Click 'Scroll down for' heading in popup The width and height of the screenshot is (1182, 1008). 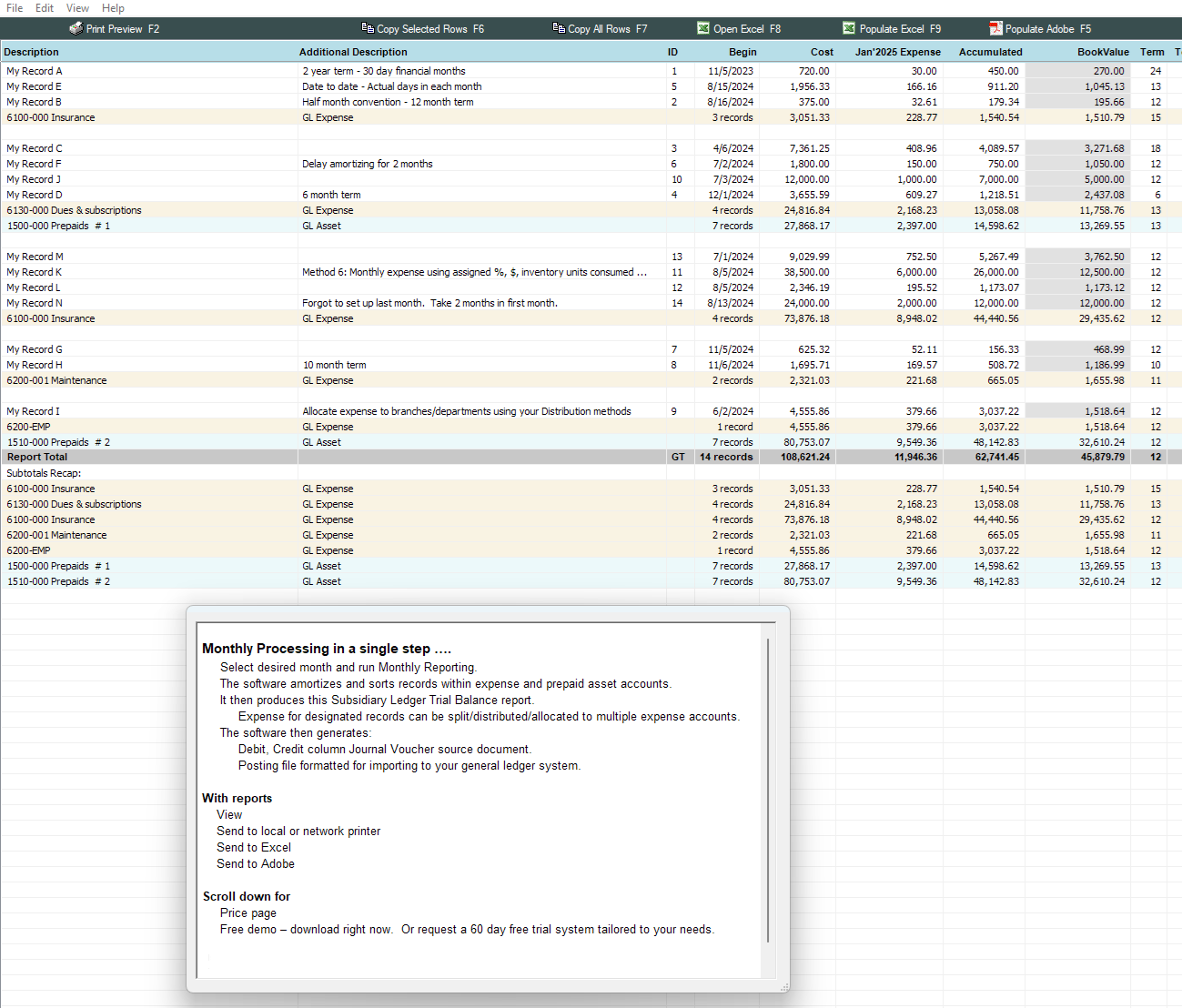tap(247, 896)
